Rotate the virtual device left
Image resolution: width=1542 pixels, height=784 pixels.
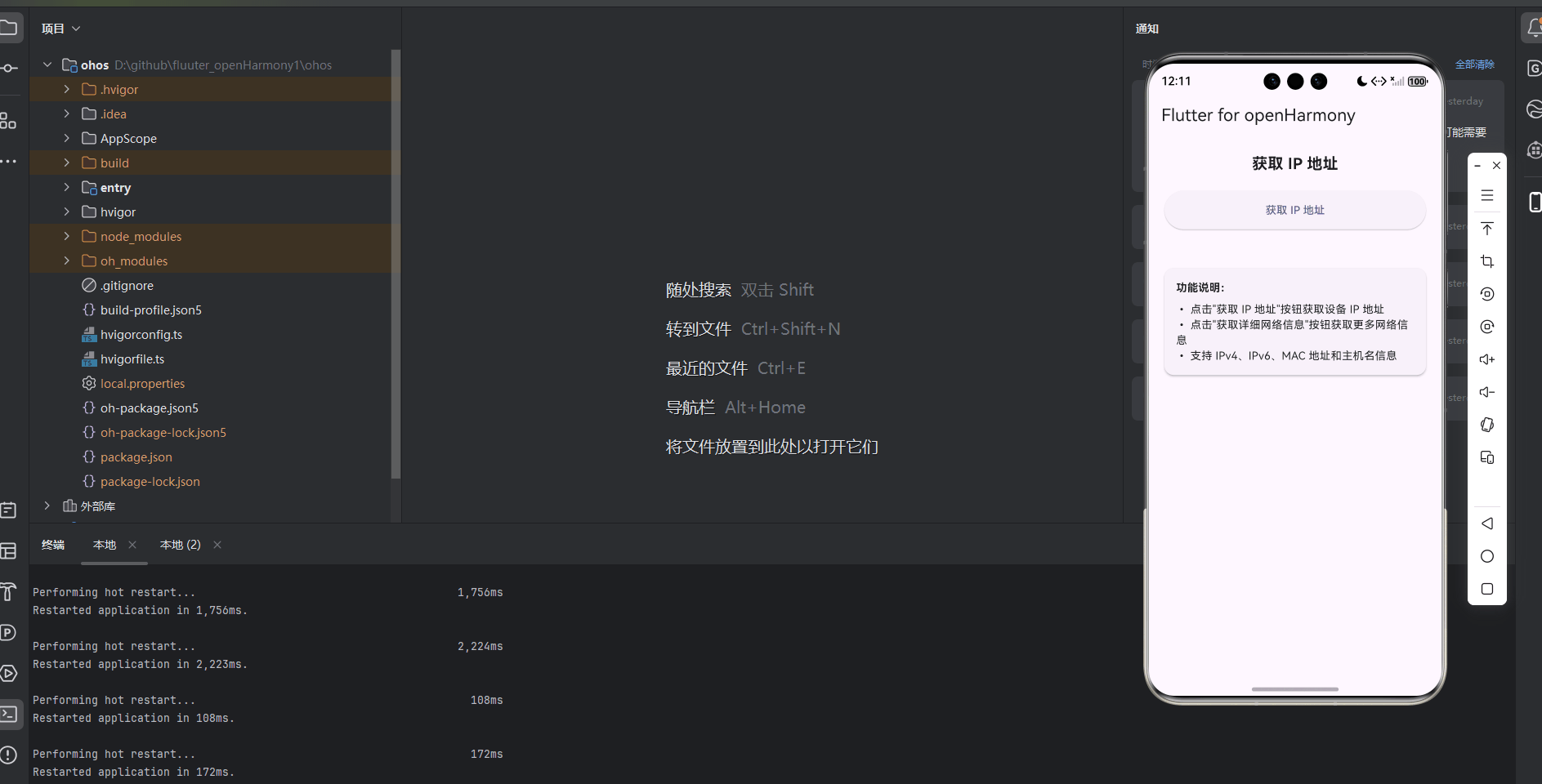1488,294
